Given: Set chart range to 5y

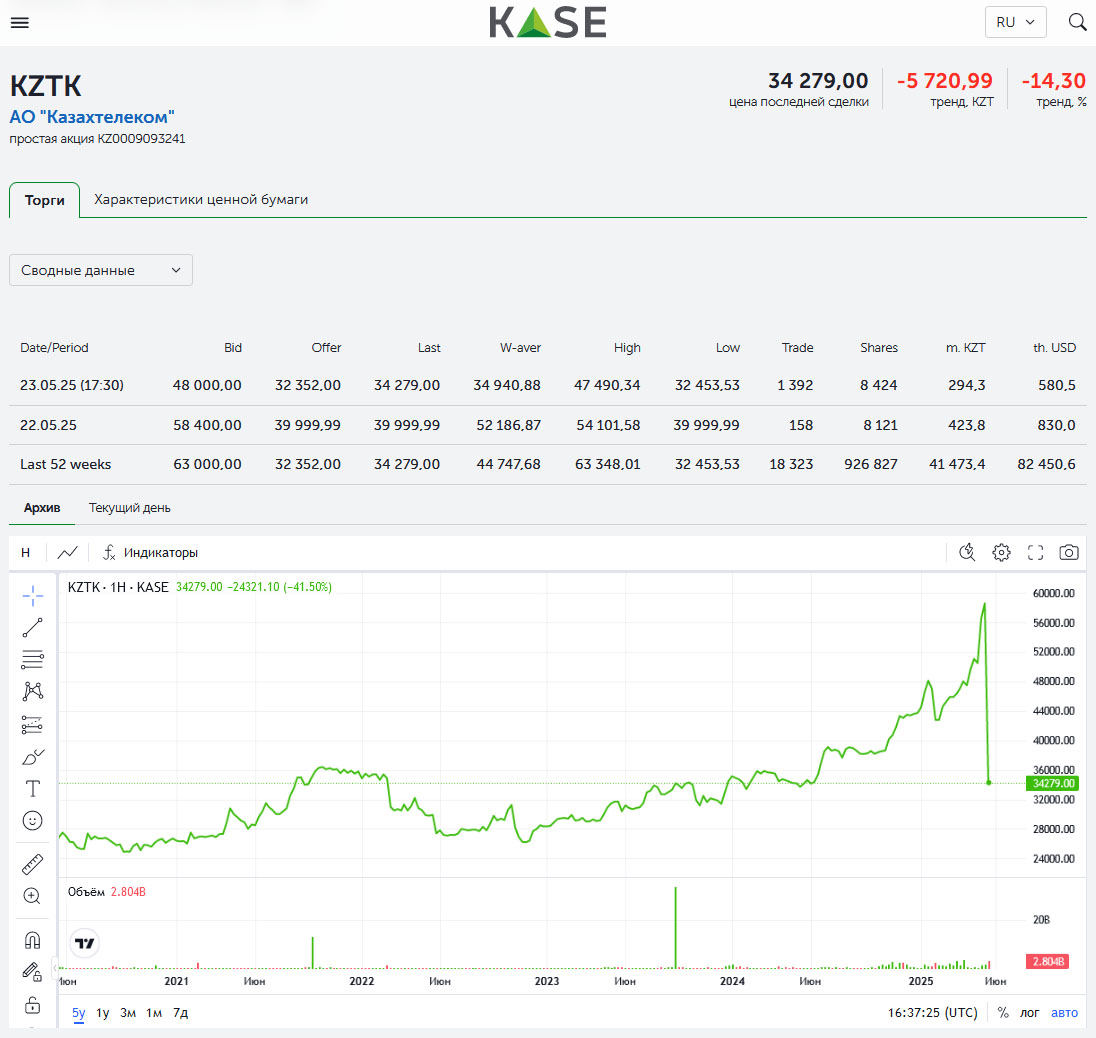Looking at the screenshot, I should (x=78, y=1012).
